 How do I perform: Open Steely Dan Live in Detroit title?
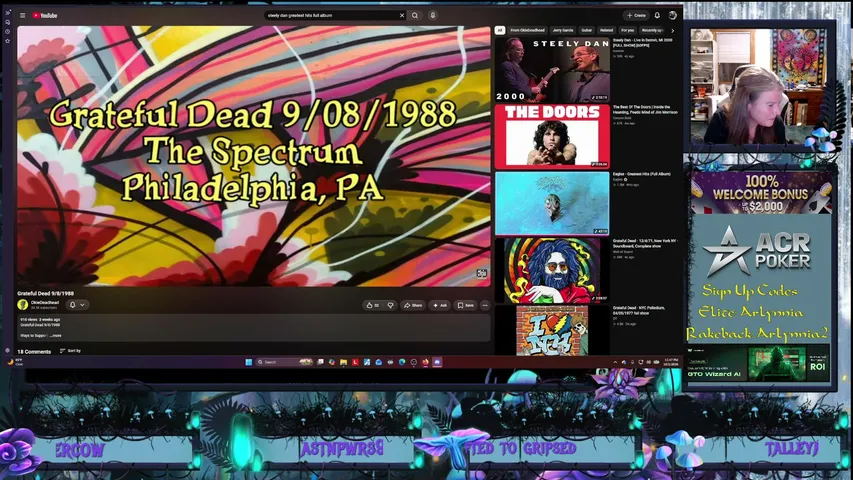click(642, 42)
